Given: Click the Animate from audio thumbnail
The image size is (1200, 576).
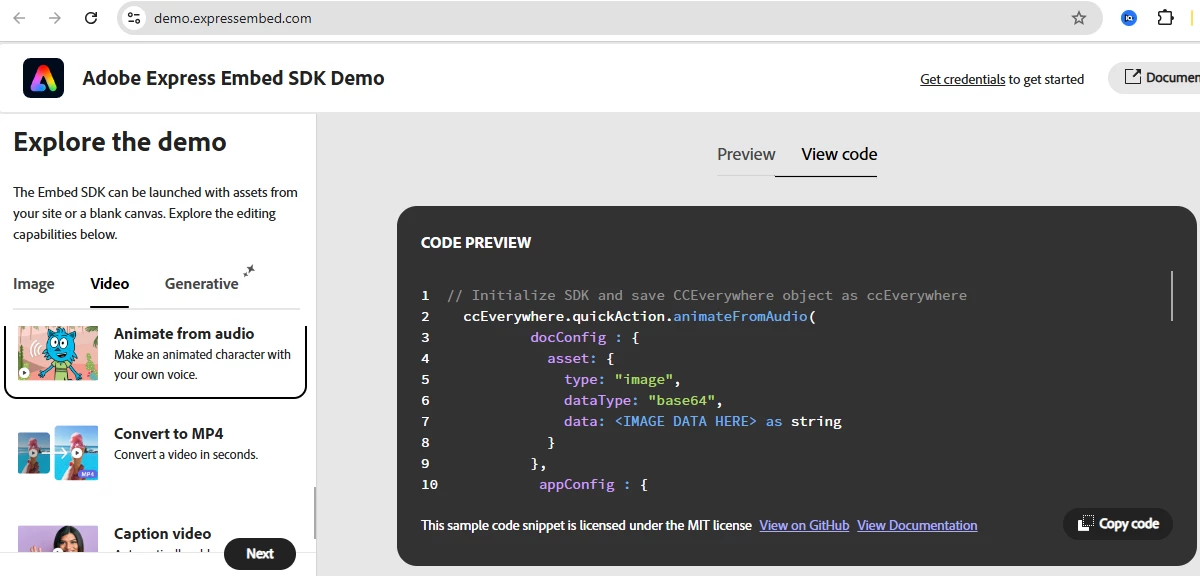Looking at the screenshot, I should coord(58,353).
